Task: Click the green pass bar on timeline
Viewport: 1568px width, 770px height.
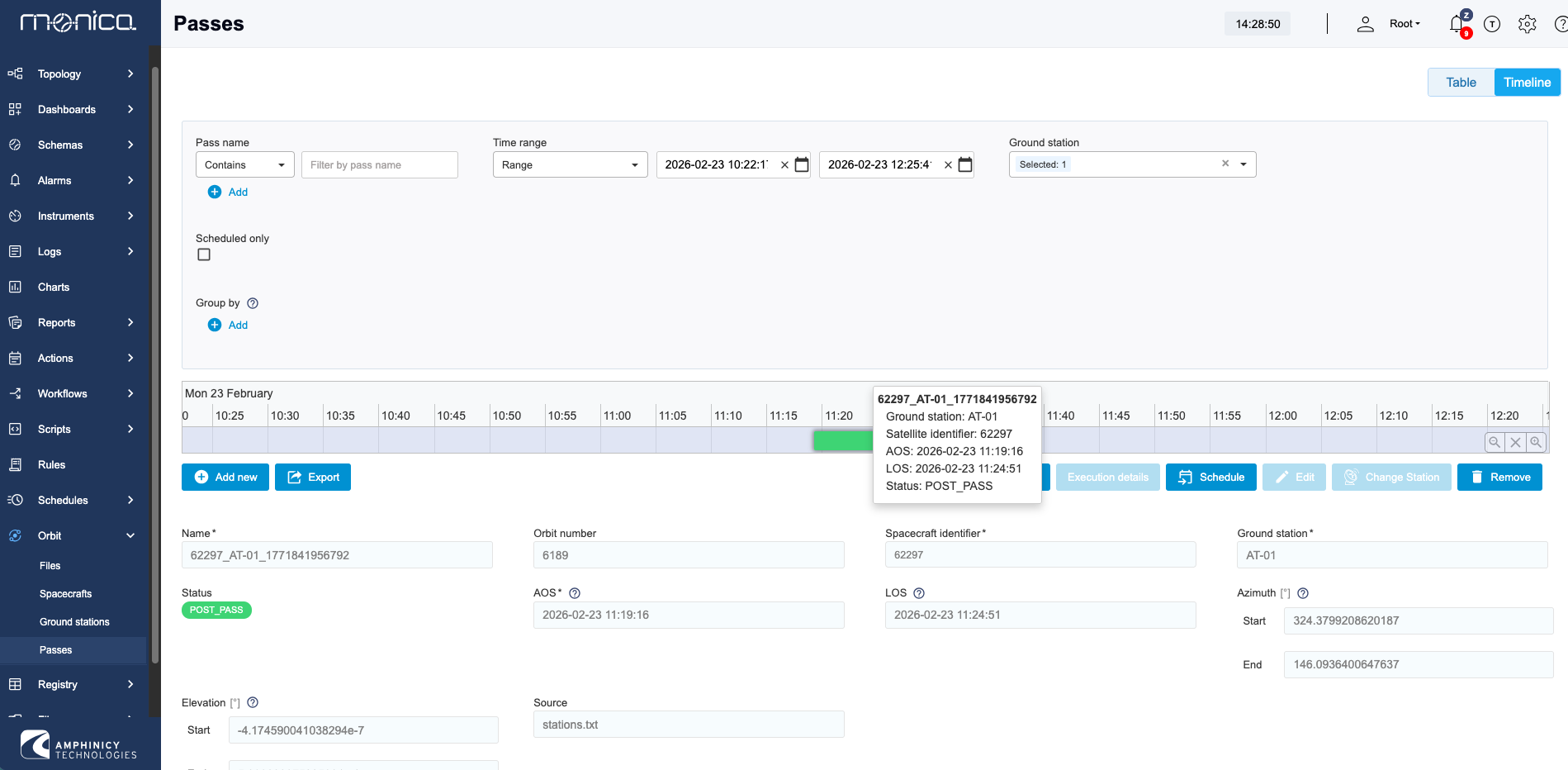Action: [x=842, y=440]
